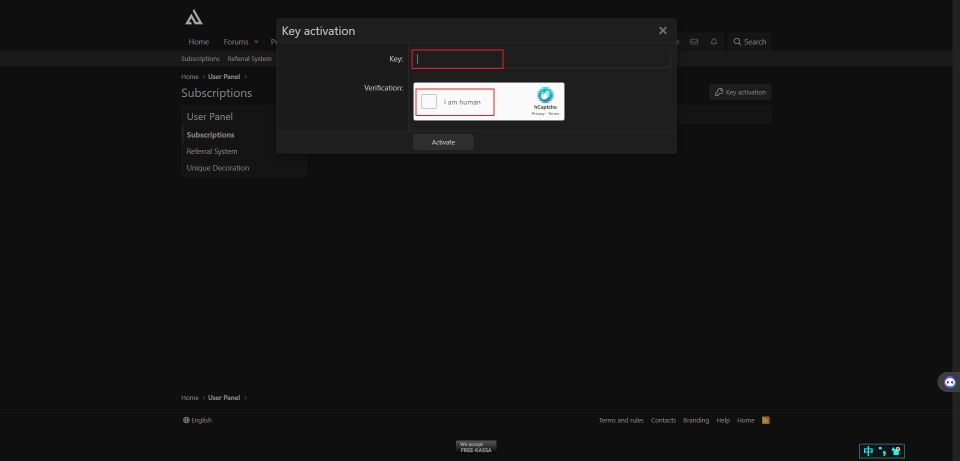The image size is (960, 461).
Task: Click the Key activation button on page
Action: click(740, 92)
